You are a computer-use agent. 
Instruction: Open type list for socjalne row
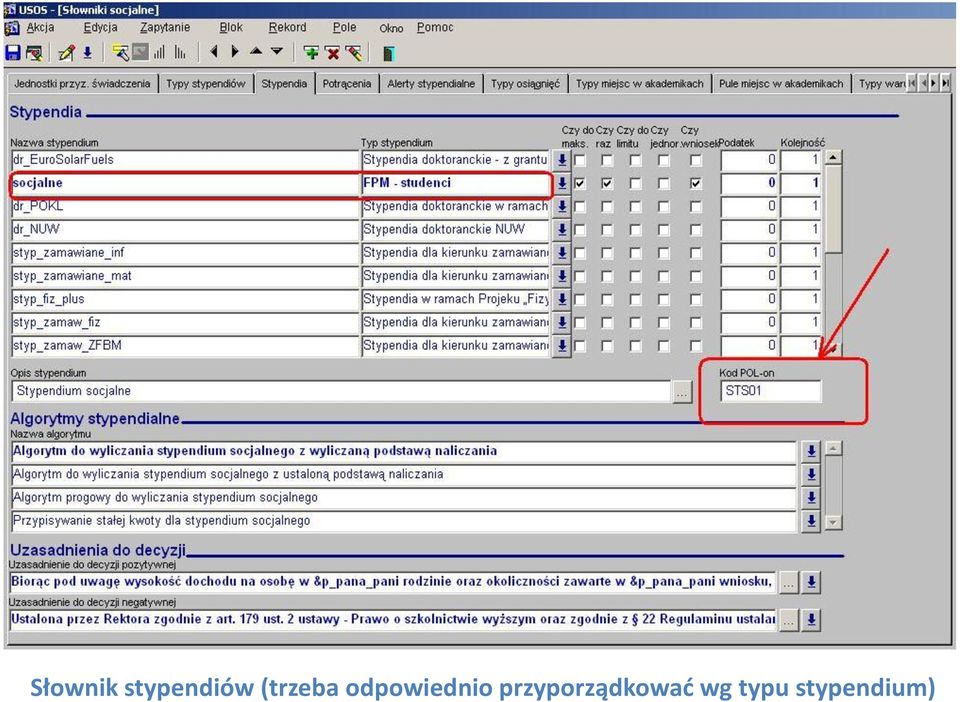(x=561, y=183)
